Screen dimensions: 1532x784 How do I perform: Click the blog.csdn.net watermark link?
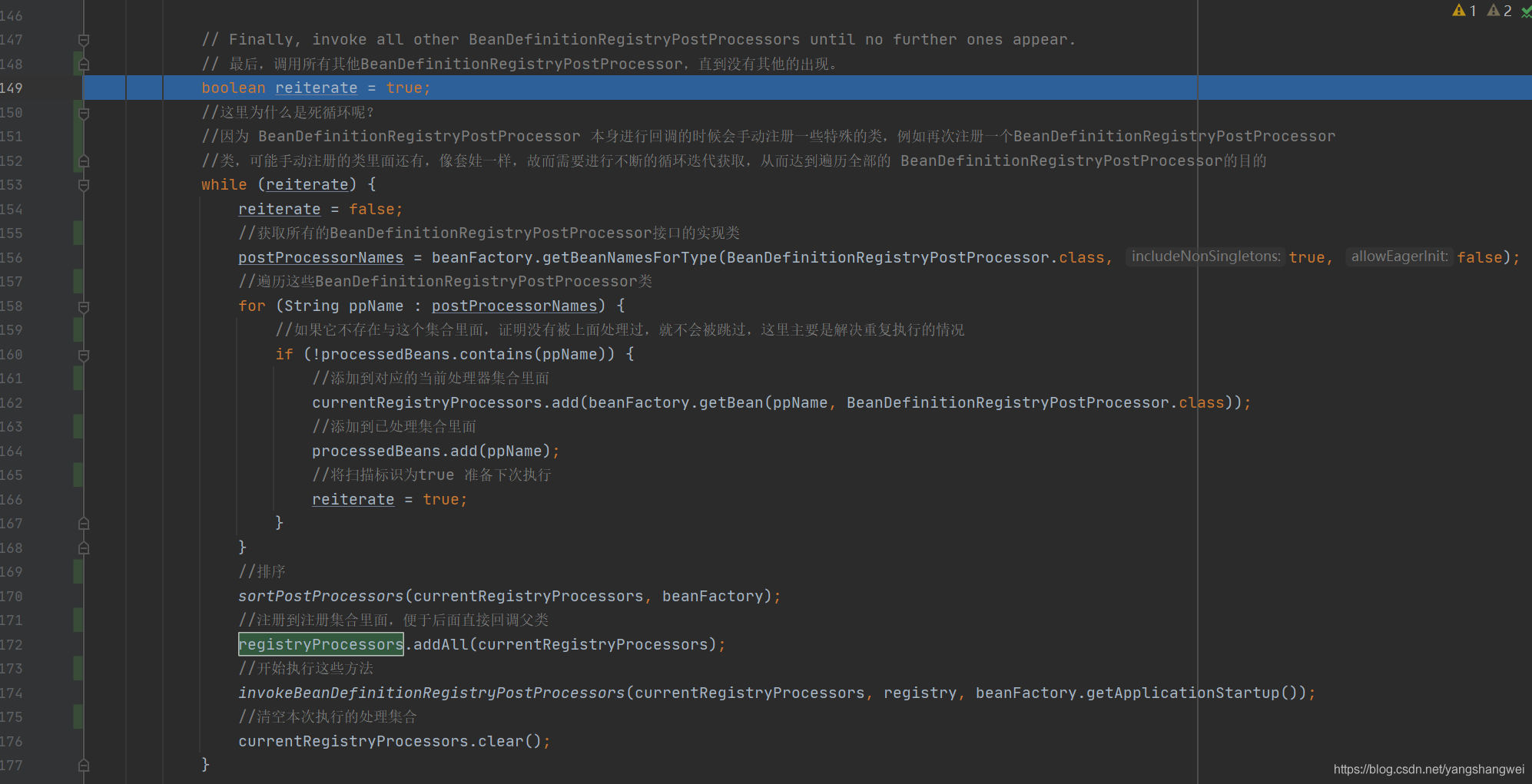1428,769
